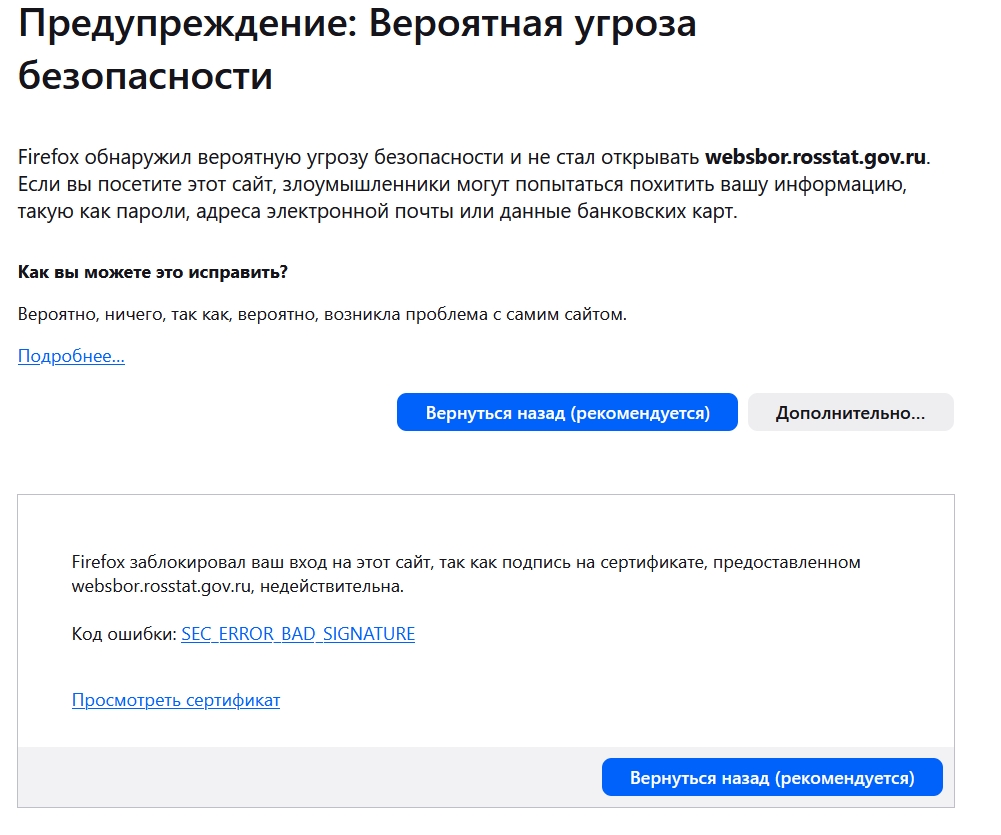Open the "Просмотреть сертификат" link

click(176, 700)
